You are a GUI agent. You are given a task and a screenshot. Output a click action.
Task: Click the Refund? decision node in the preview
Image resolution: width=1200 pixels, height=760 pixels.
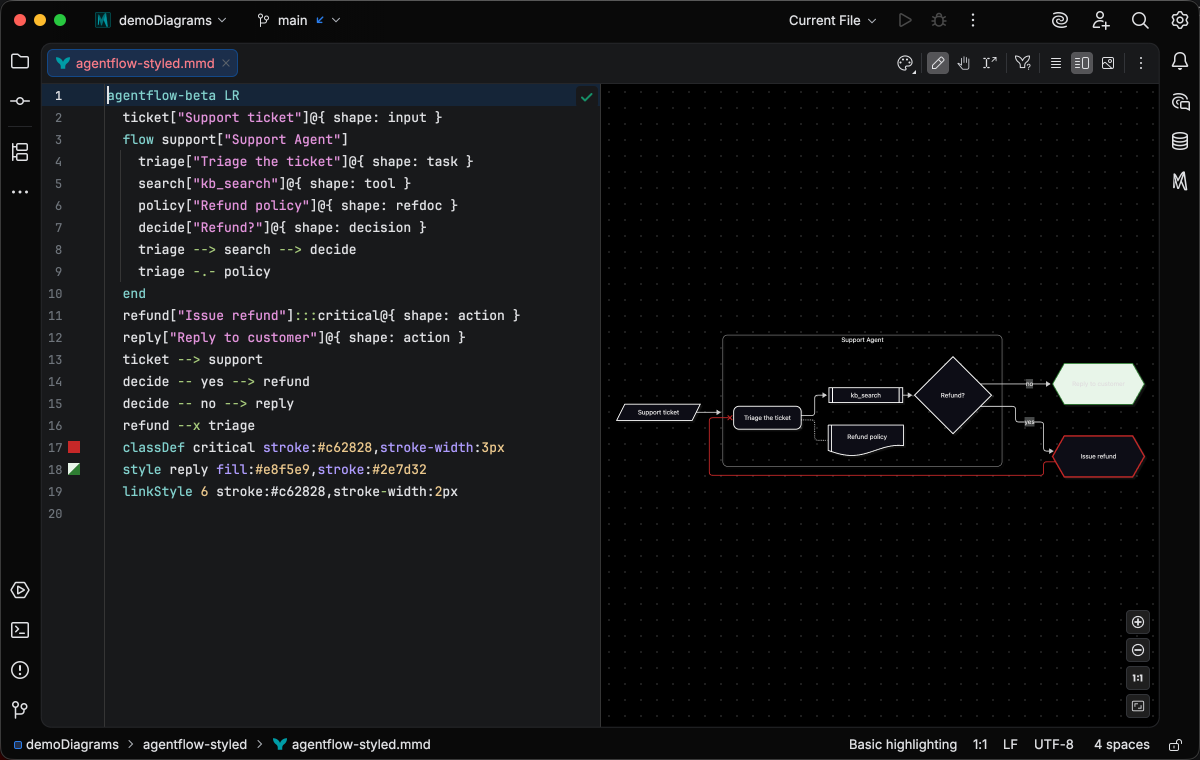coord(952,395)
